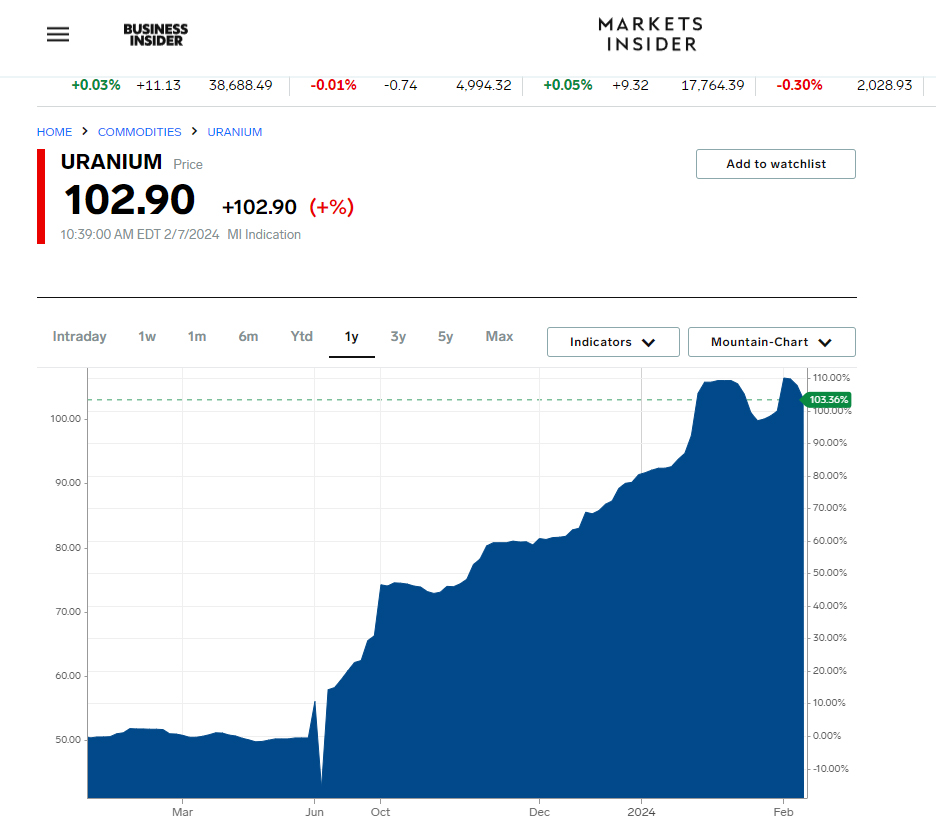
Task: Open the Indicators dropdown
Action: tap(612, 341)
